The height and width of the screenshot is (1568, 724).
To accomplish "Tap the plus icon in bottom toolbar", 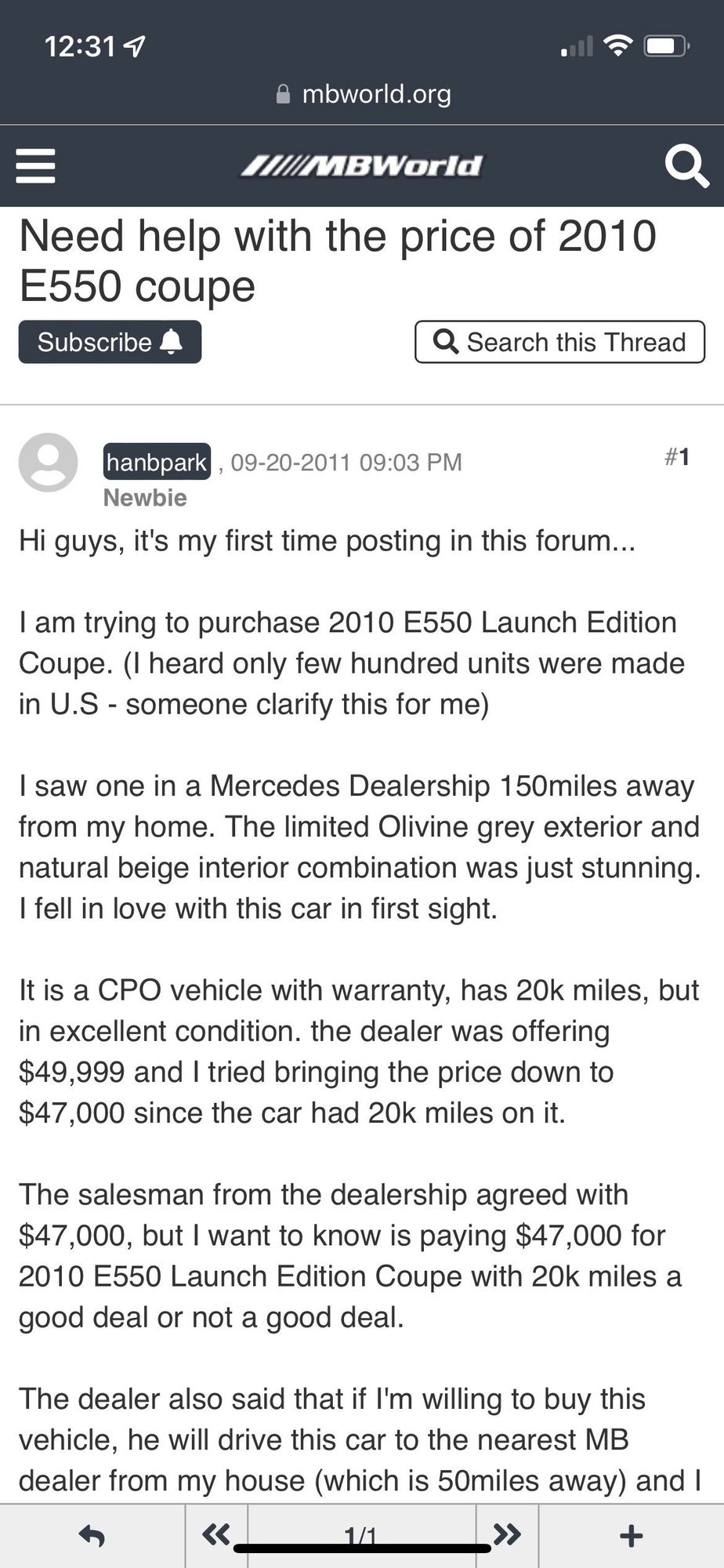I will 631,1535.
